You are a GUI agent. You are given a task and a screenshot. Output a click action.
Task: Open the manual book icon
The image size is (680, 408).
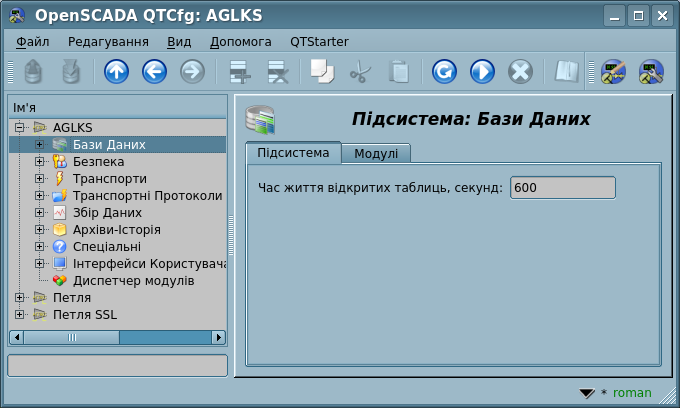pyautogui.click(x=567, y=72)
